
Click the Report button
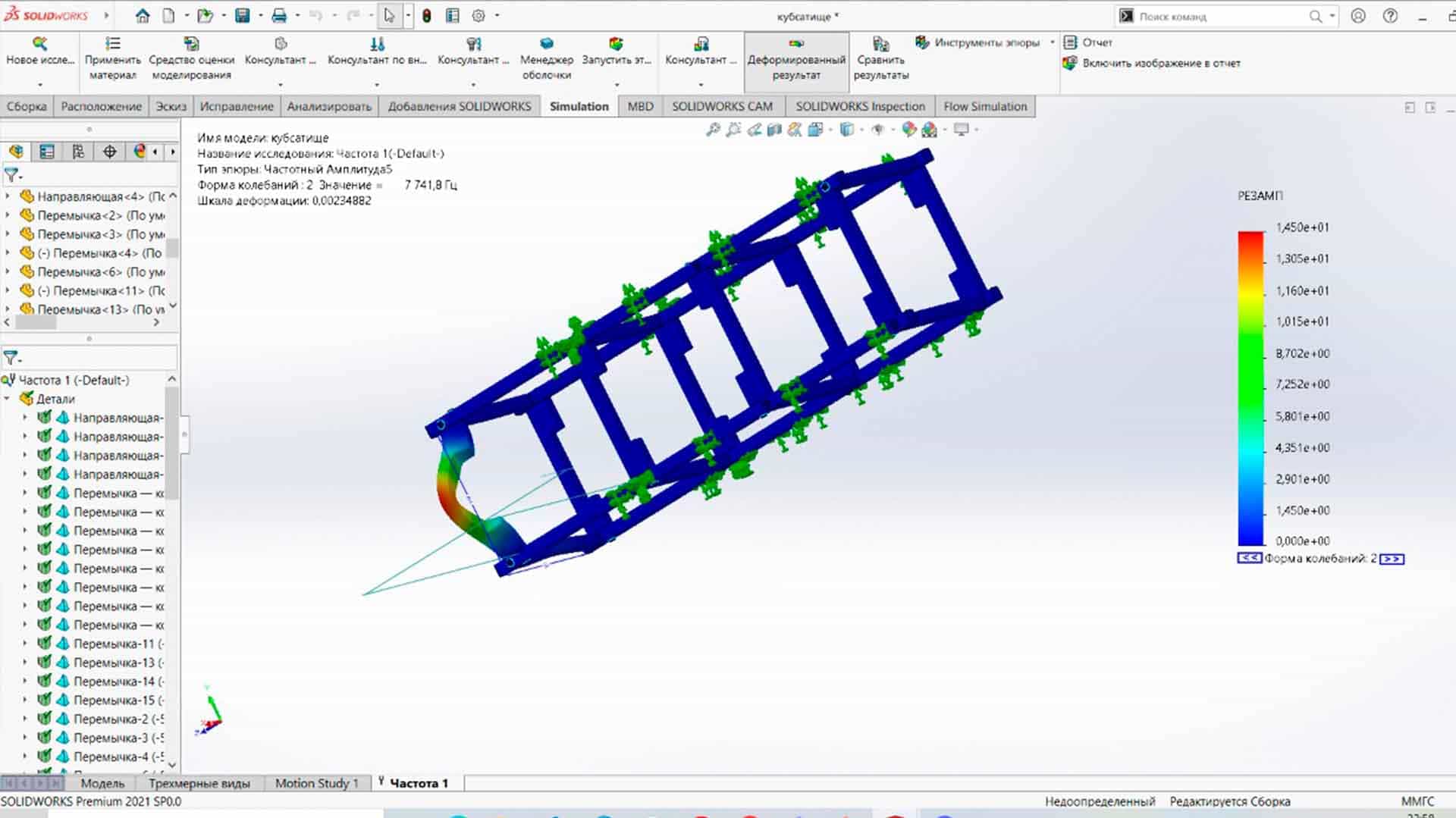1088,42
